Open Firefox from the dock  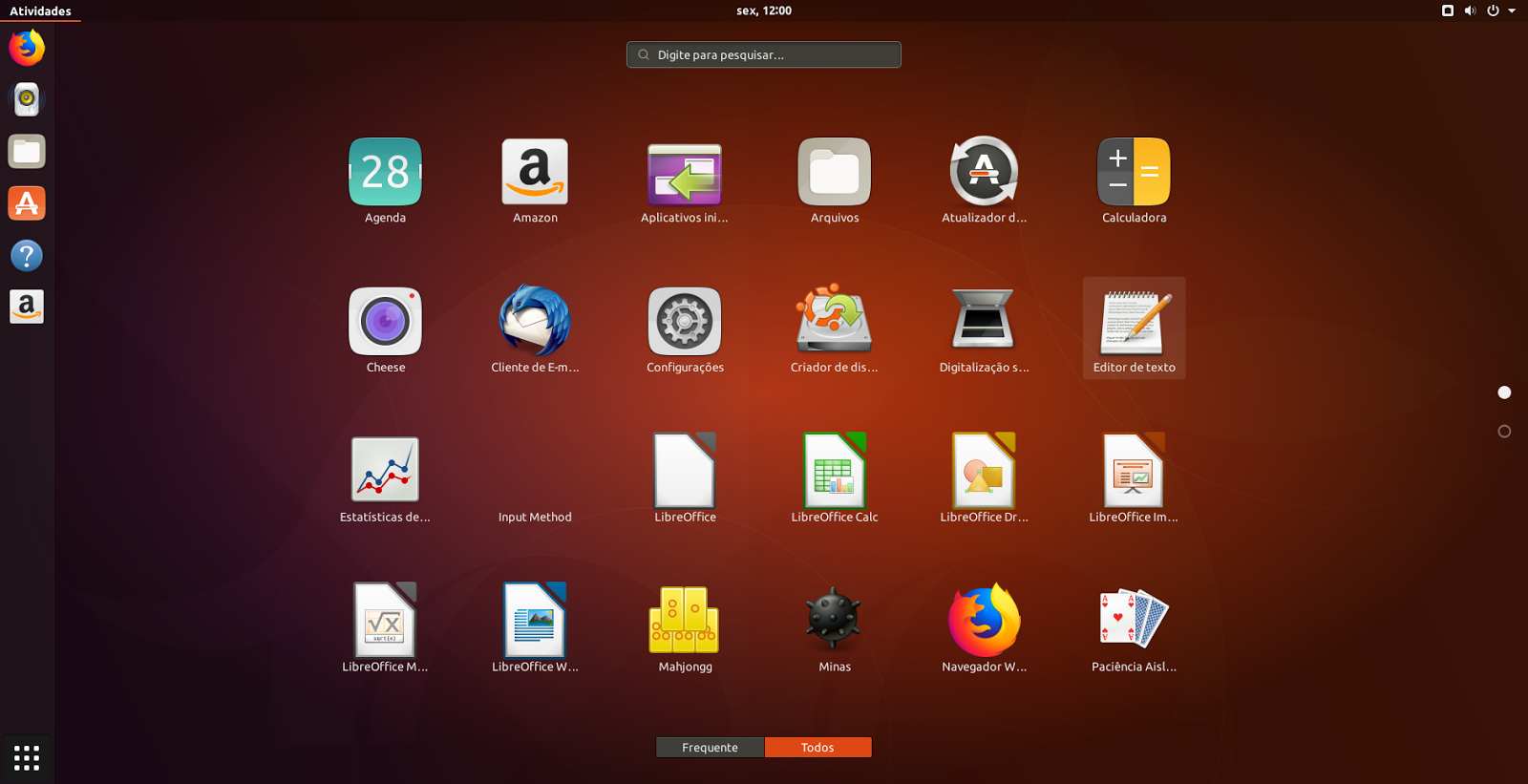[27, 48]
